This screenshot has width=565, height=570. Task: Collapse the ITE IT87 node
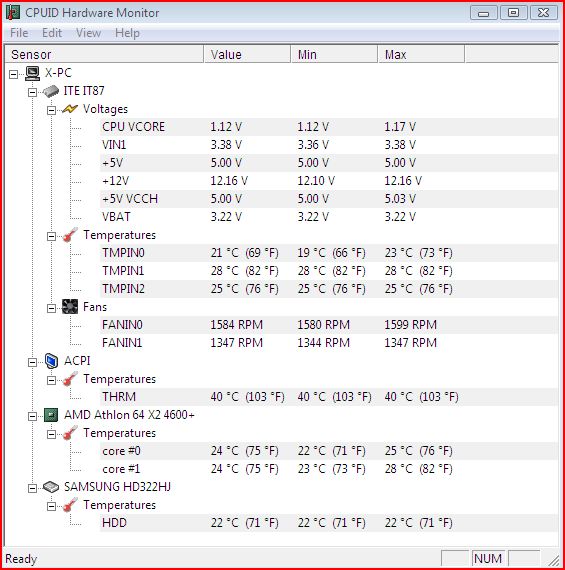pyautogui.click(x=32, y=92)
